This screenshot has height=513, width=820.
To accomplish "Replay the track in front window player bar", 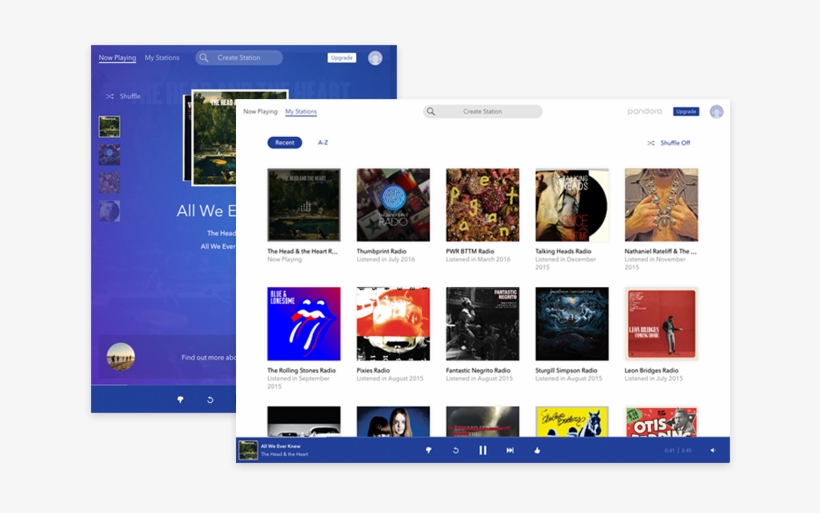I will pos(455,450).
